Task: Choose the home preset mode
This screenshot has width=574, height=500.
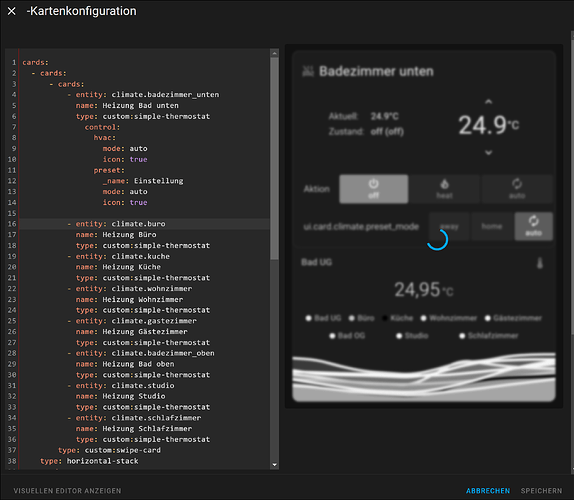Action: (x=492, y=227)
